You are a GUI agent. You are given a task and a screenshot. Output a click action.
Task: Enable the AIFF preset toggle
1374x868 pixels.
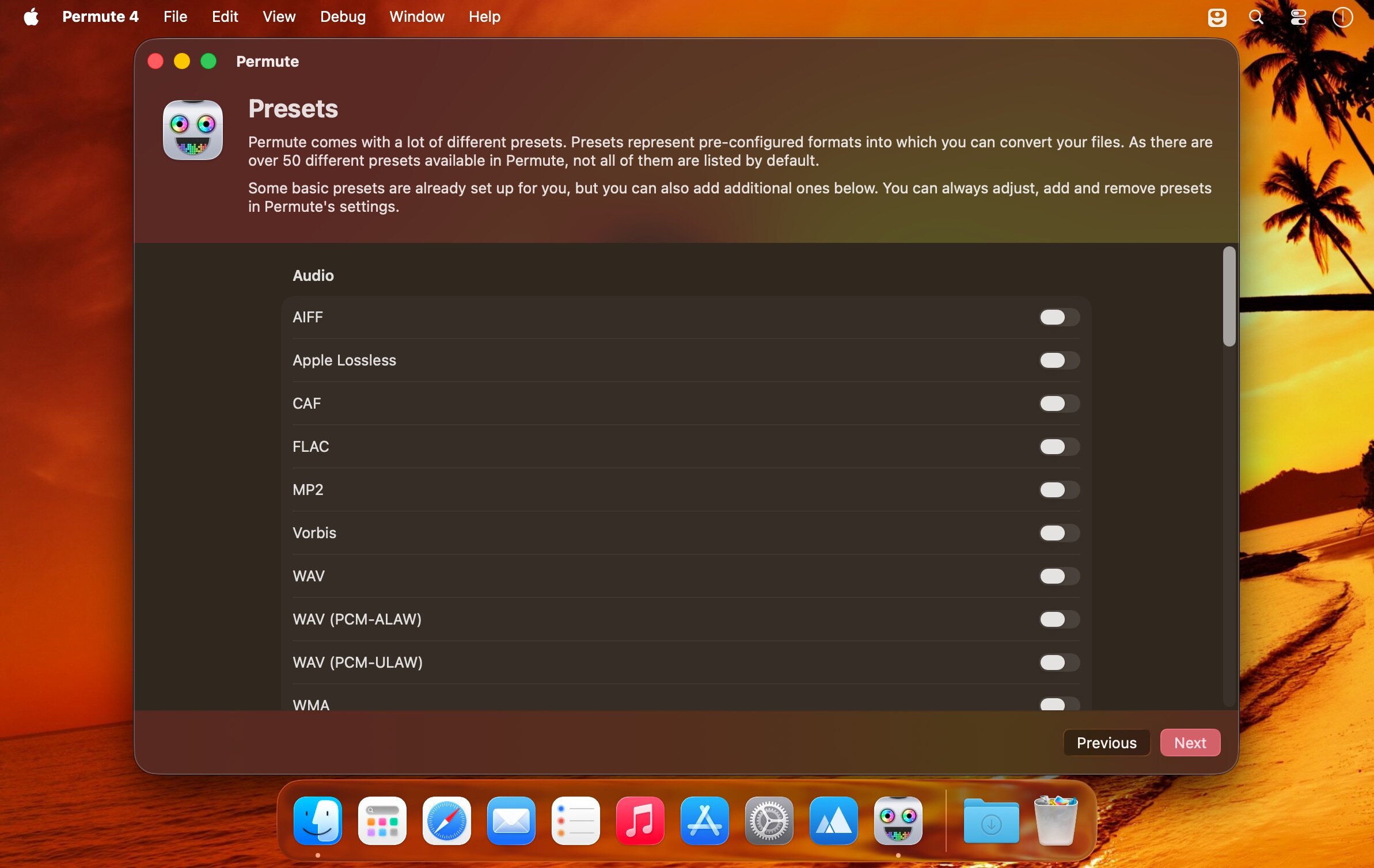tap(1059, 317)
